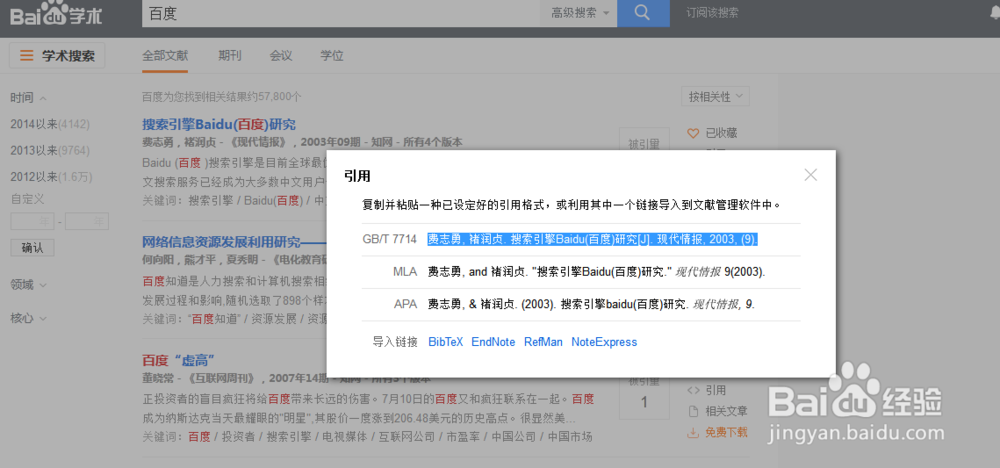The width and height of the screenshot is (1000, 468).
Task: Click the highlighted GB/T 7714 citation text
Action: (592, 239)
